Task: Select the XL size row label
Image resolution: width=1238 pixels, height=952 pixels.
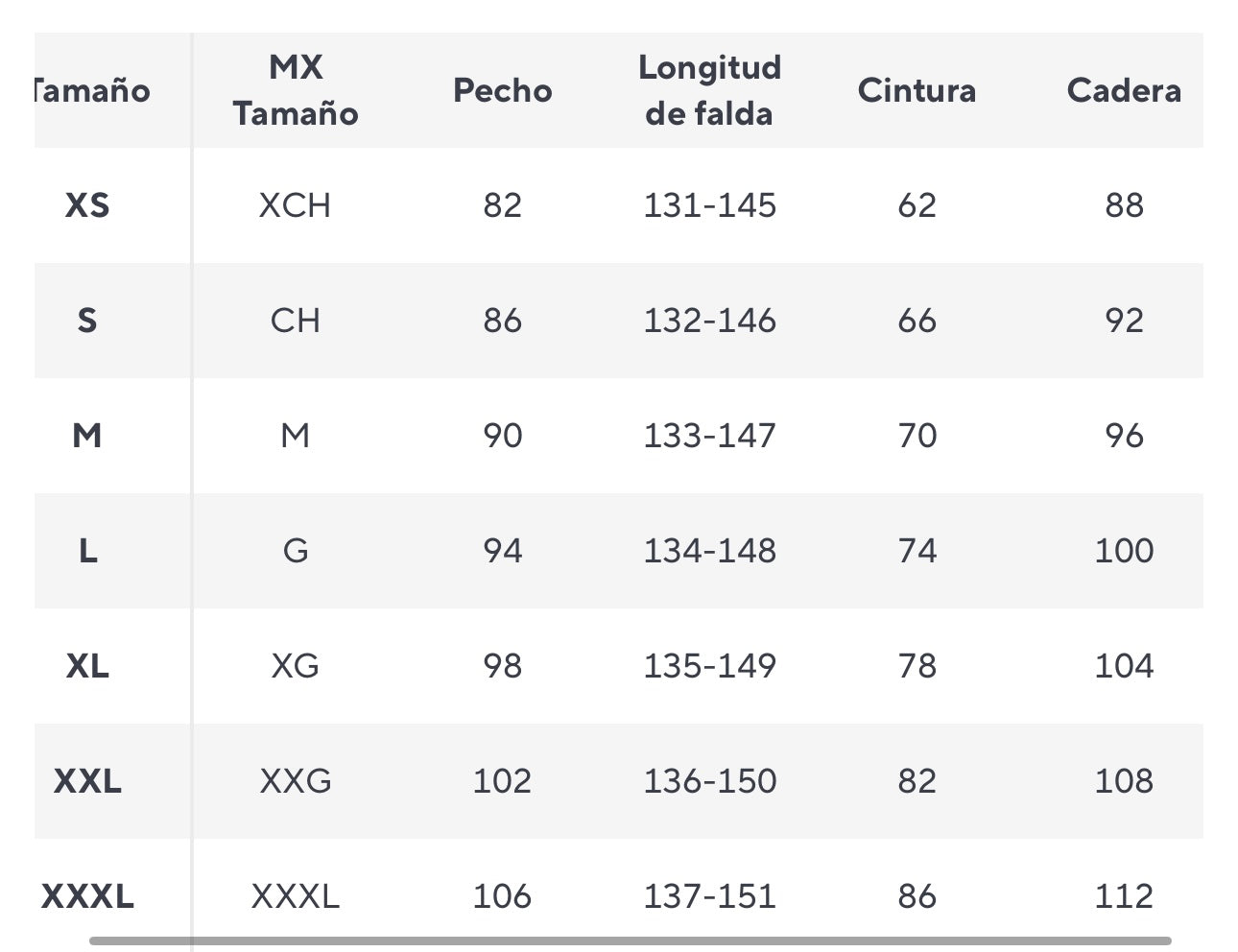Action: [x=87, y=666]
